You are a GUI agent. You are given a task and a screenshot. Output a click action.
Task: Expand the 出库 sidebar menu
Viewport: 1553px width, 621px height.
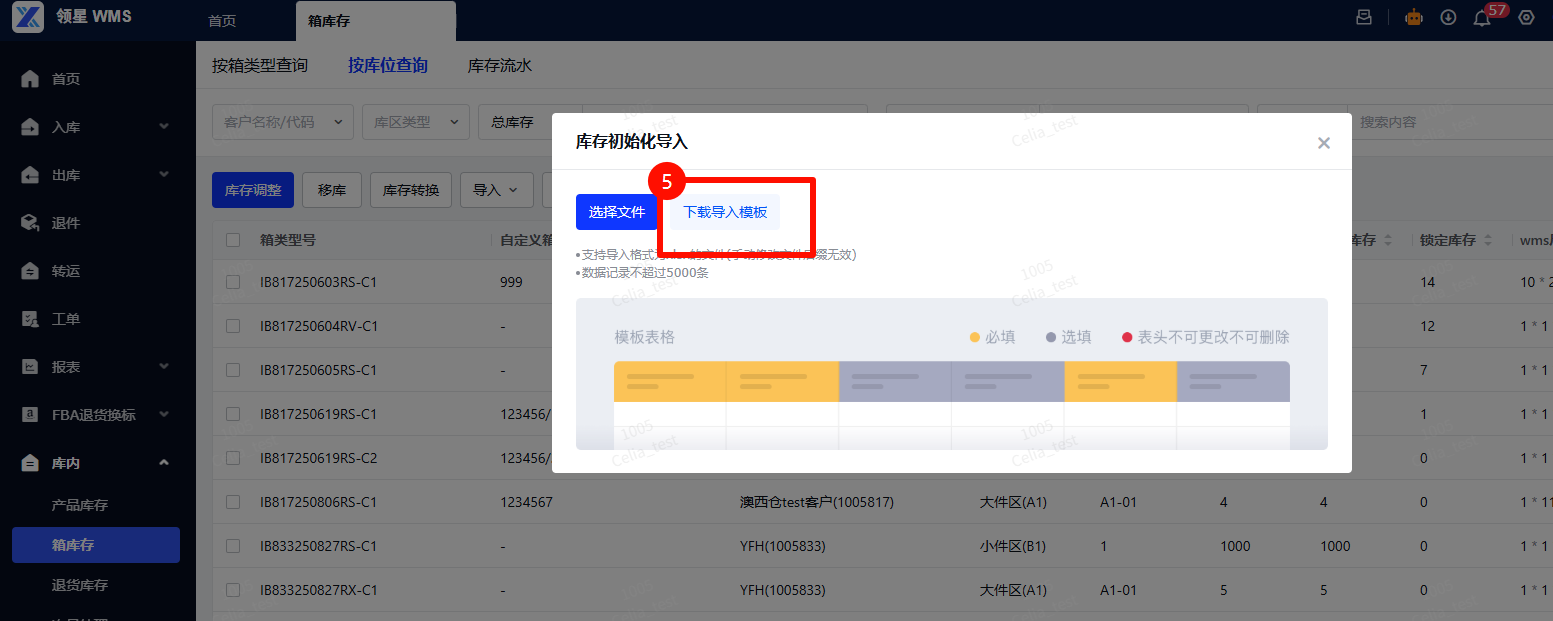pyautogui.click(x=164, y=175)
